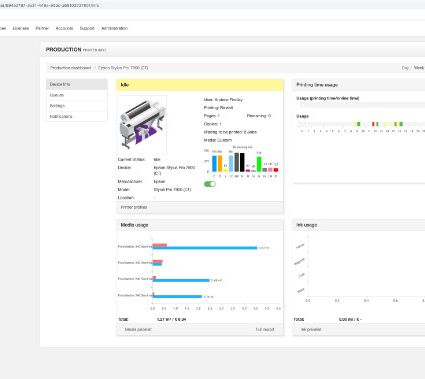Open the Settings sidebar tab
This screenshot has height=379, width=425.
point(77,106)
